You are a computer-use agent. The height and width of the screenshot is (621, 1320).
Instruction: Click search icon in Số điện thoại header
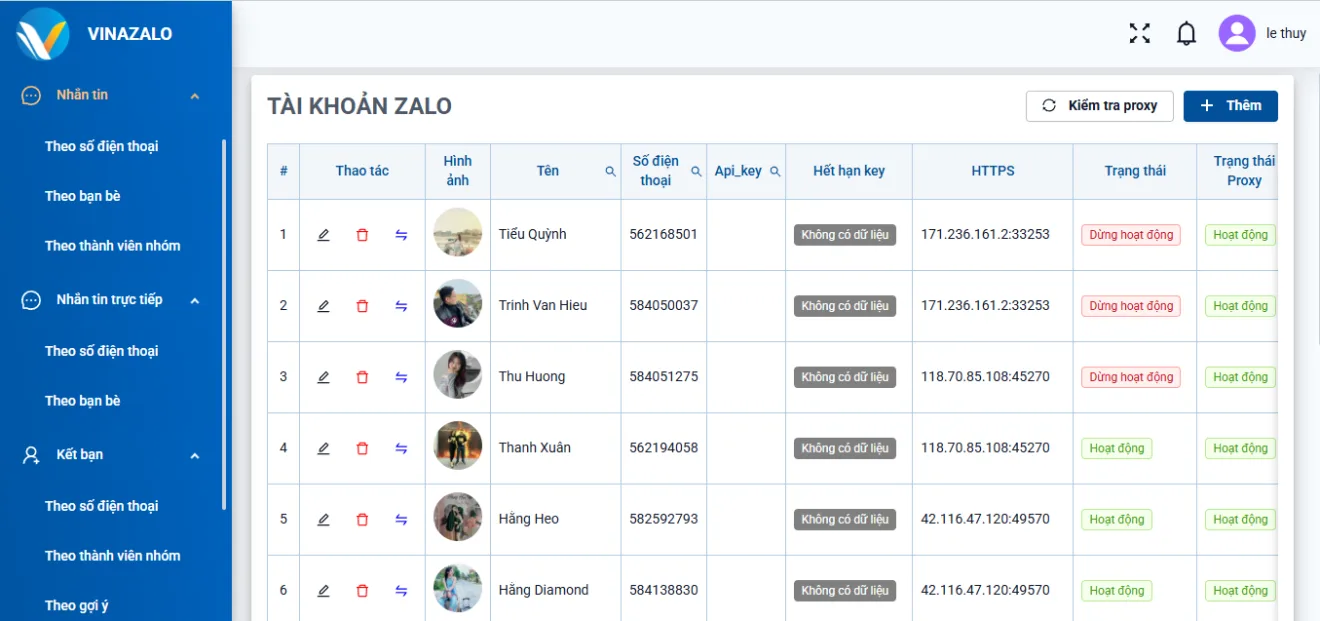coord(696,171)
